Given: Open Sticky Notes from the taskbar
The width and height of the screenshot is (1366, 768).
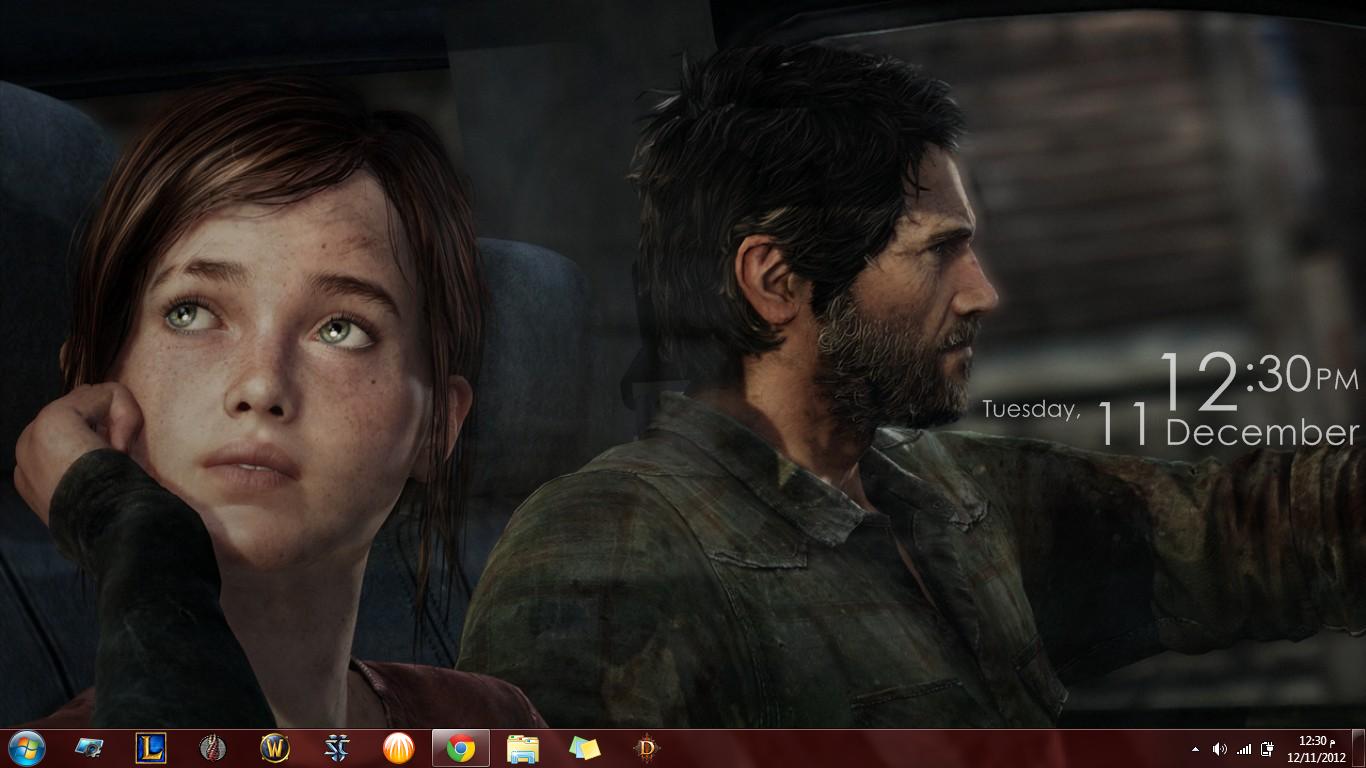Looking at the screenshot, I should pyautogui.click(x=585, y=748).
